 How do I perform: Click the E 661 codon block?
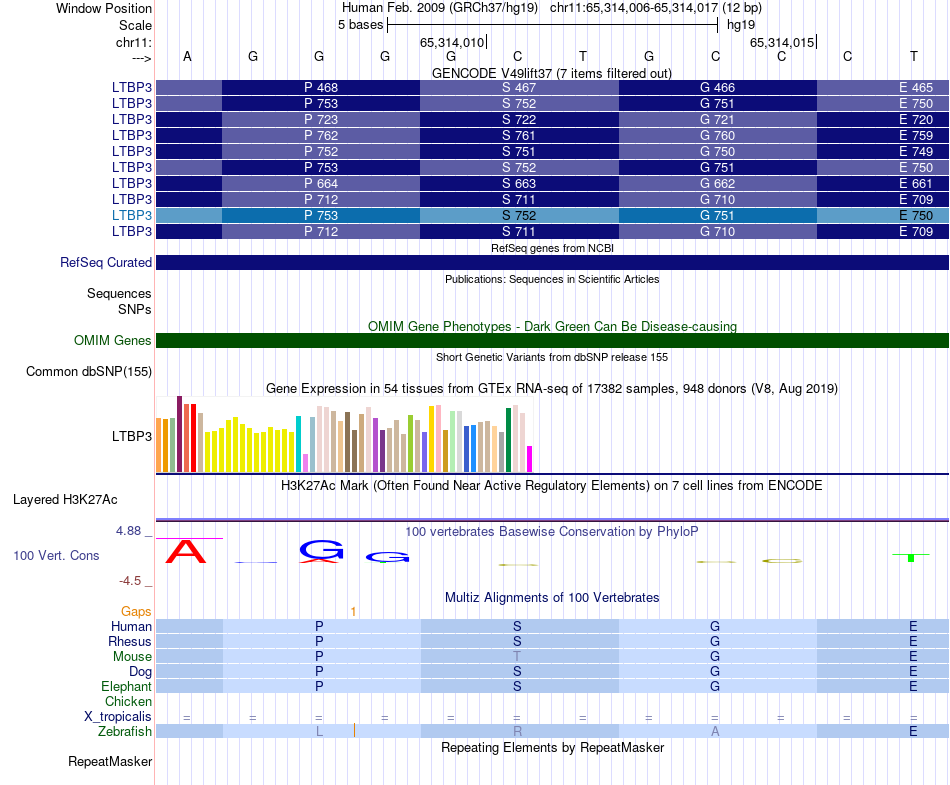pyautogui.click(x=883, y=183)
